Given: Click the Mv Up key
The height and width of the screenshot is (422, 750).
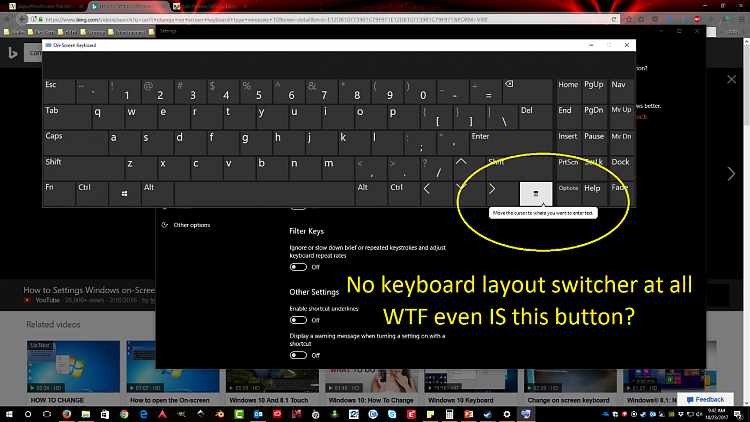Looking at the screenshot, I should coord(621,117).
